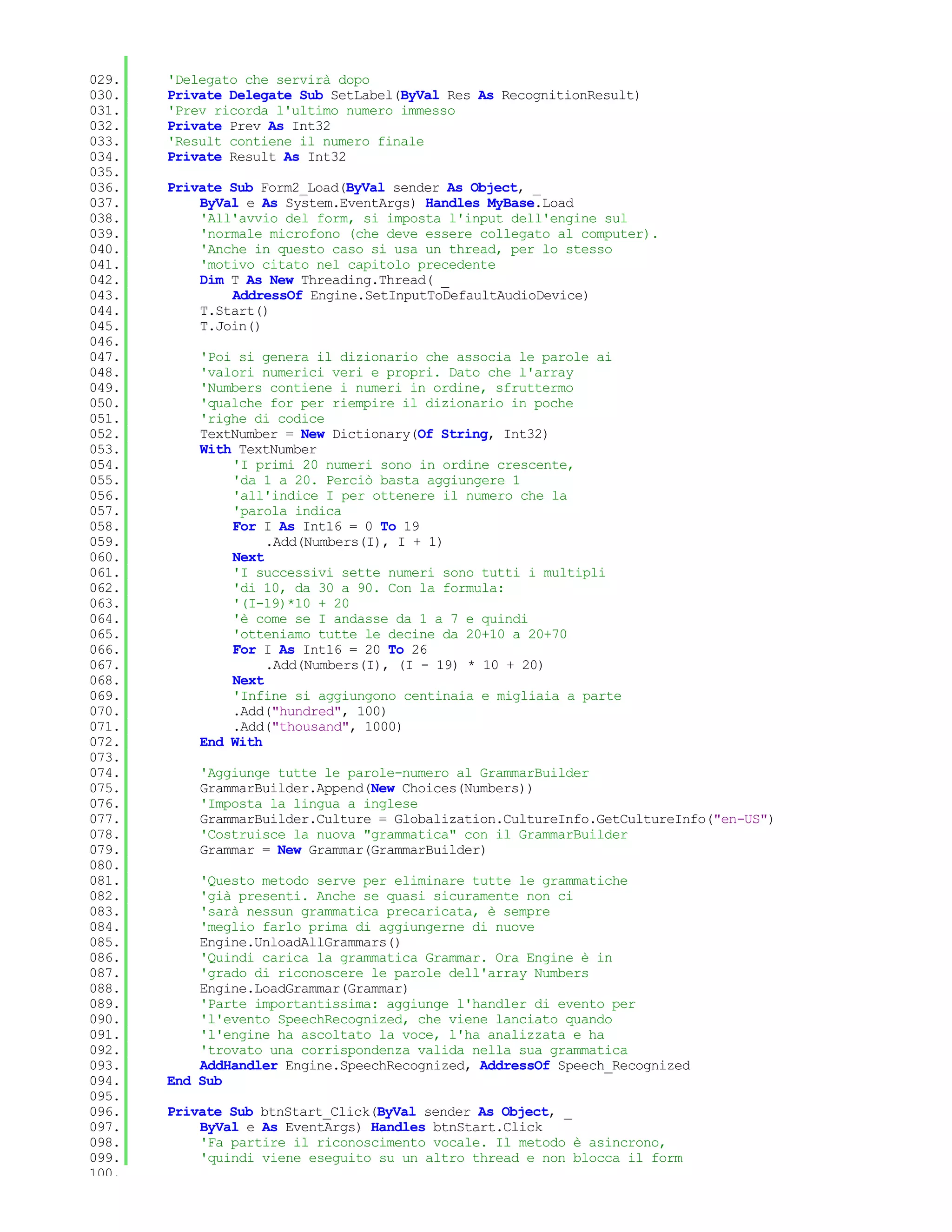Click the Engine.LoadGrammar(Grammar) statement

point(304,989)
